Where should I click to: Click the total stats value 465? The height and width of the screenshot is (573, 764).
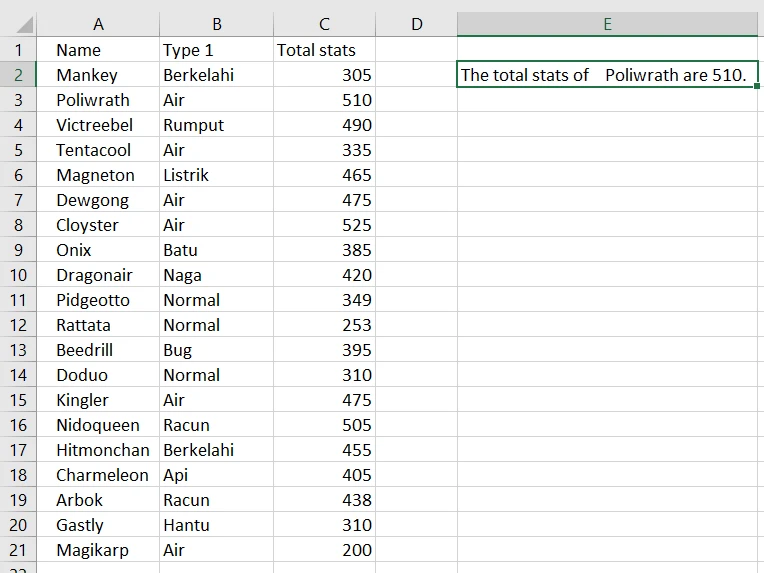pos(325,175)
